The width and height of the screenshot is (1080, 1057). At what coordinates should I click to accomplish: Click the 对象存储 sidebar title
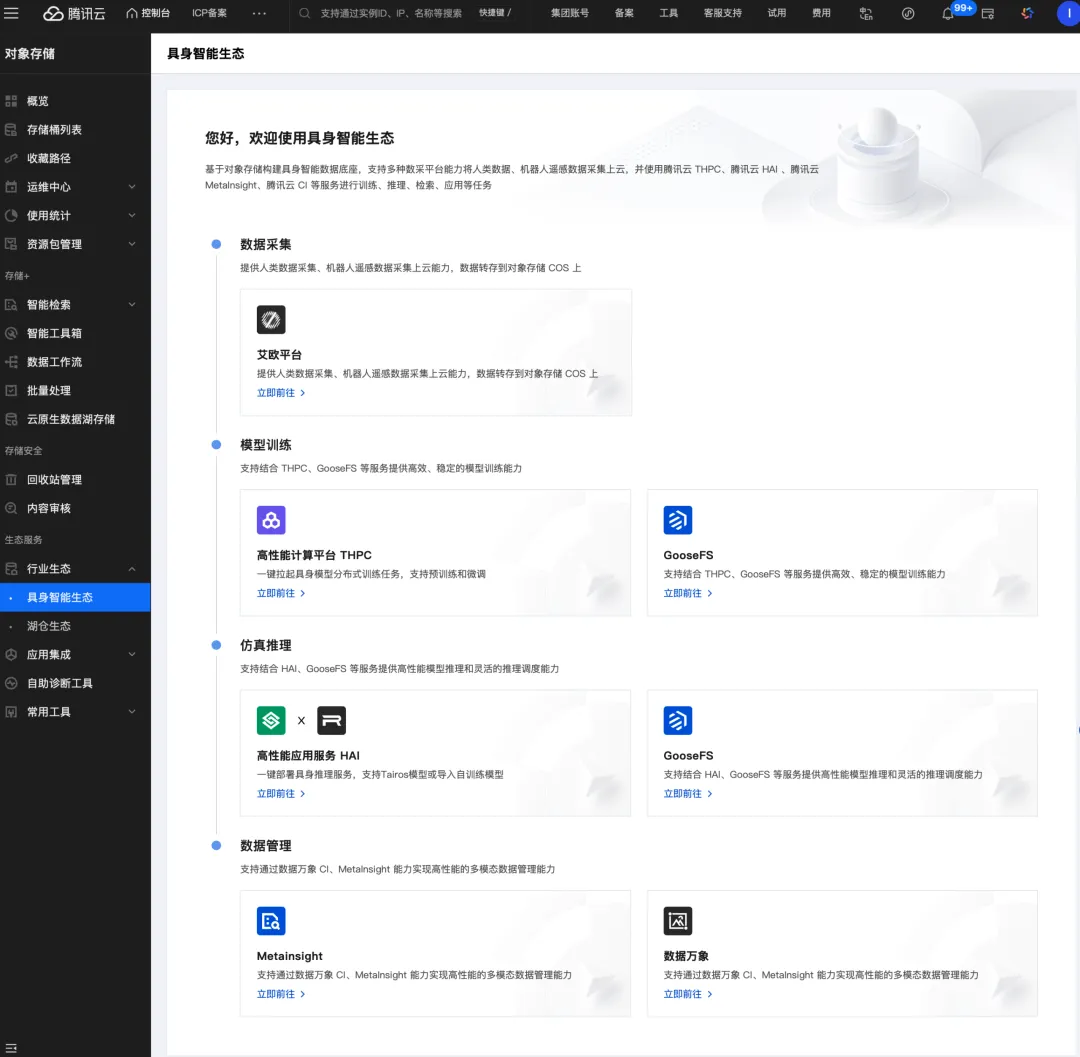(30, 54)
